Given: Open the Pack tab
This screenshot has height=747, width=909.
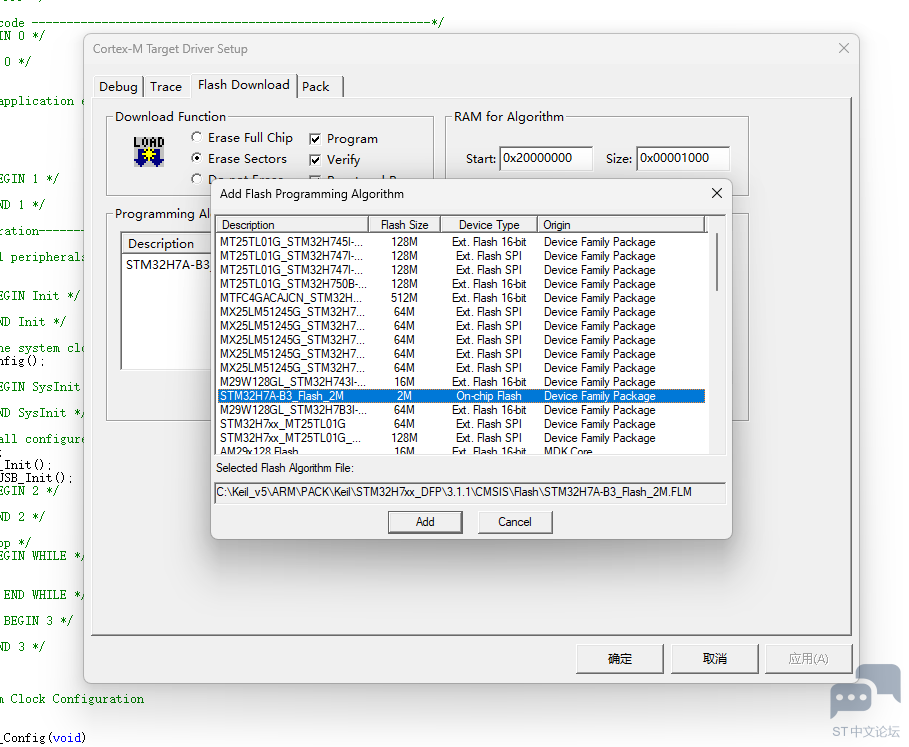Looking at the screenshot, I should tap(315, 87).
